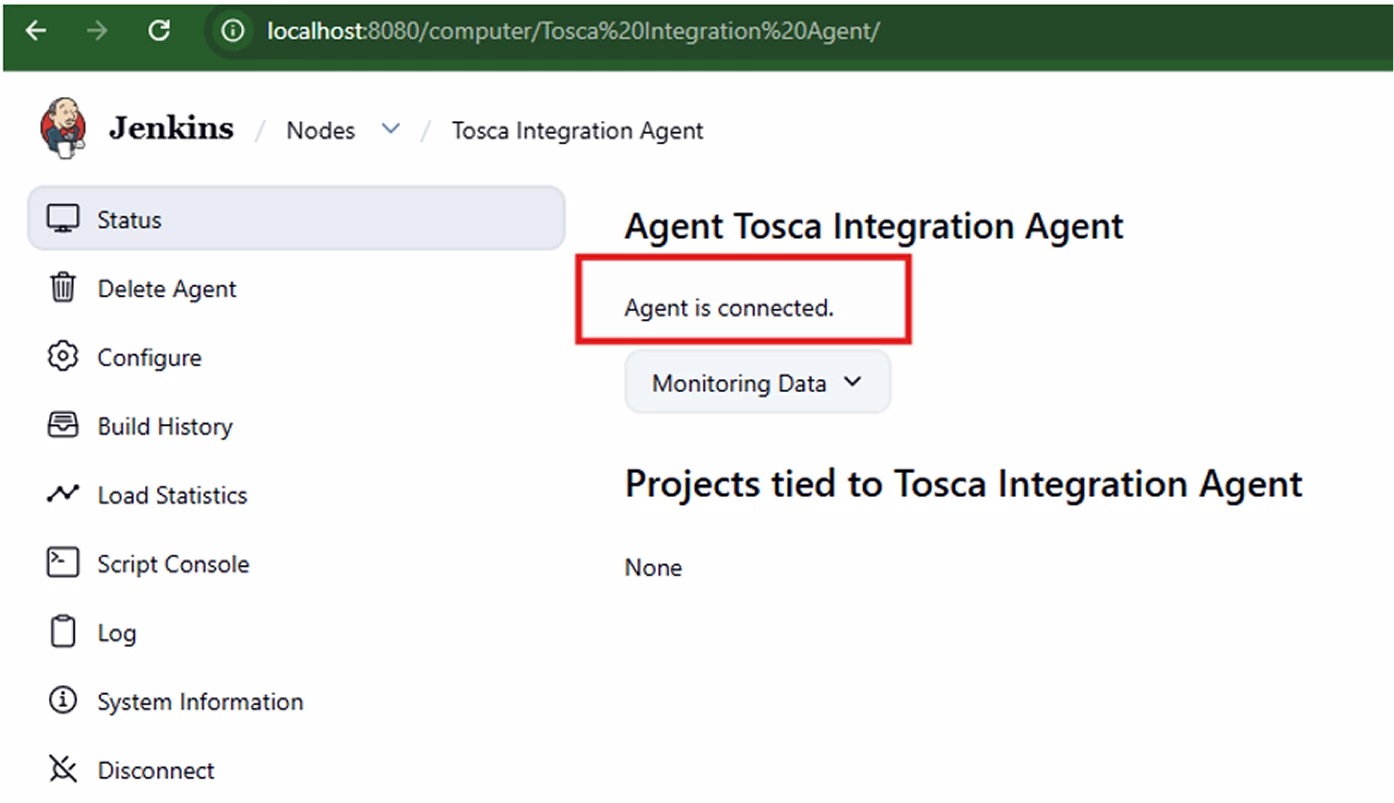Image resolution: width=1394 pixels, height=803 pixels.
Task: Click the System Information info icon
Action: point(63,701)
